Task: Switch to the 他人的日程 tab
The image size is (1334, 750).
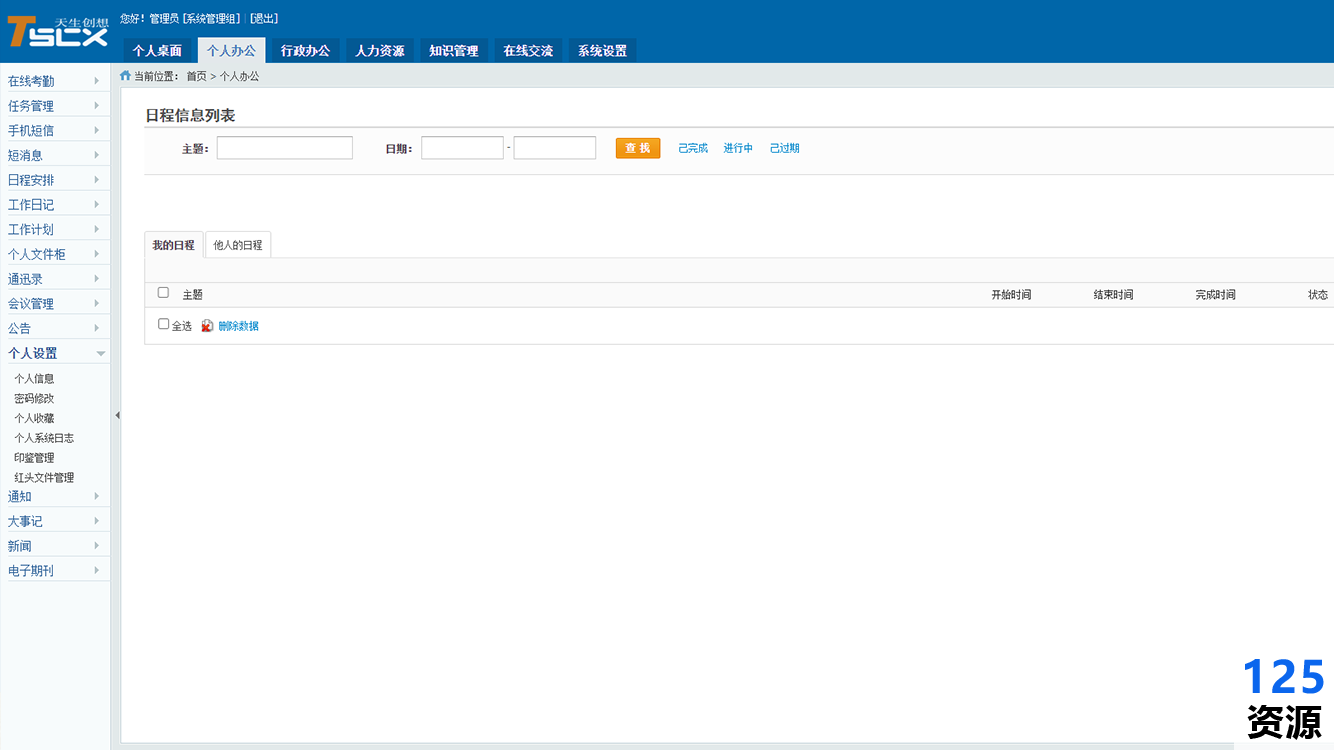Action: coord(238,245)
